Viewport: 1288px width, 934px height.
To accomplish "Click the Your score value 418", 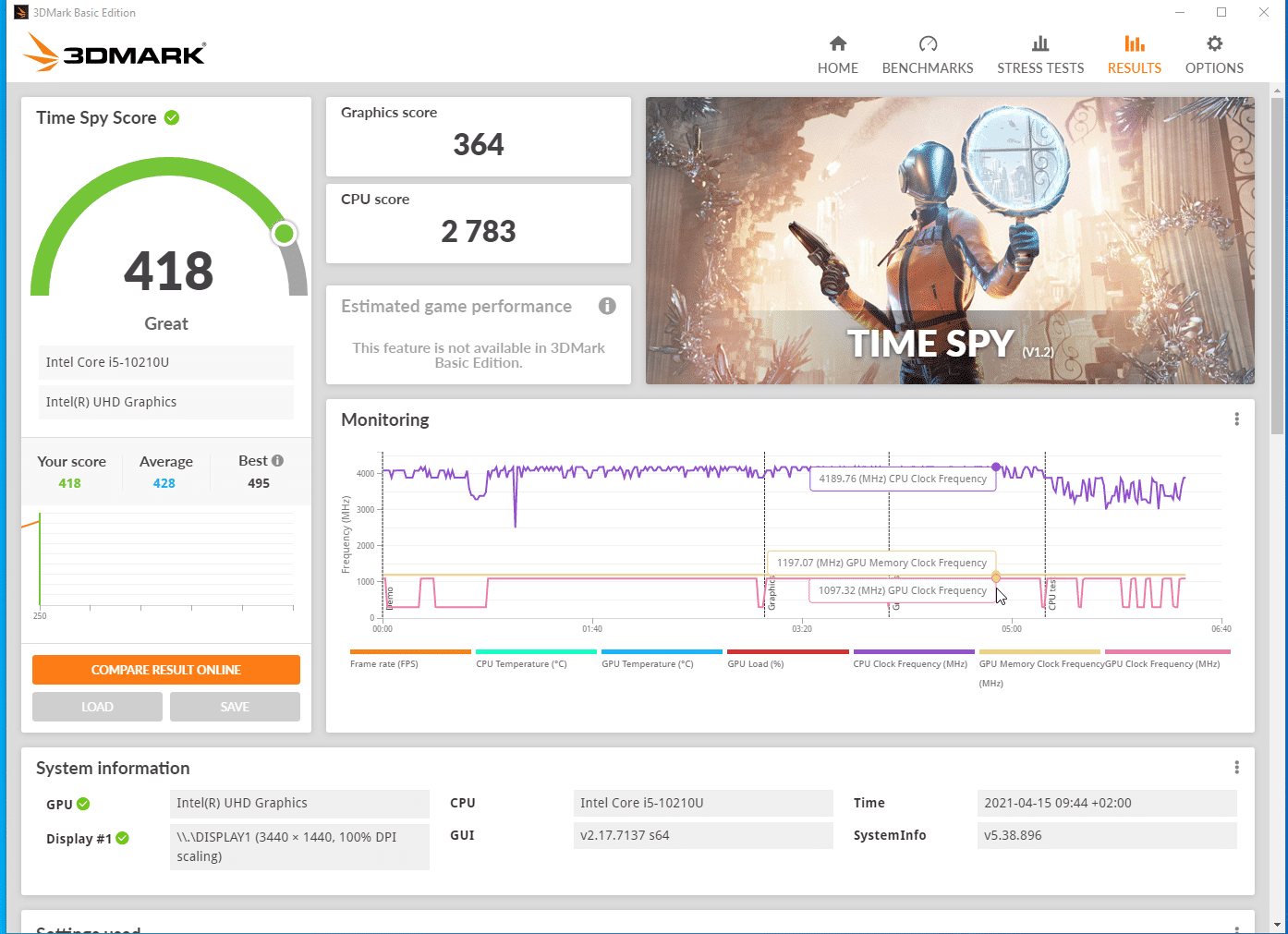I will pyautogui.click(x=70, y=483).
